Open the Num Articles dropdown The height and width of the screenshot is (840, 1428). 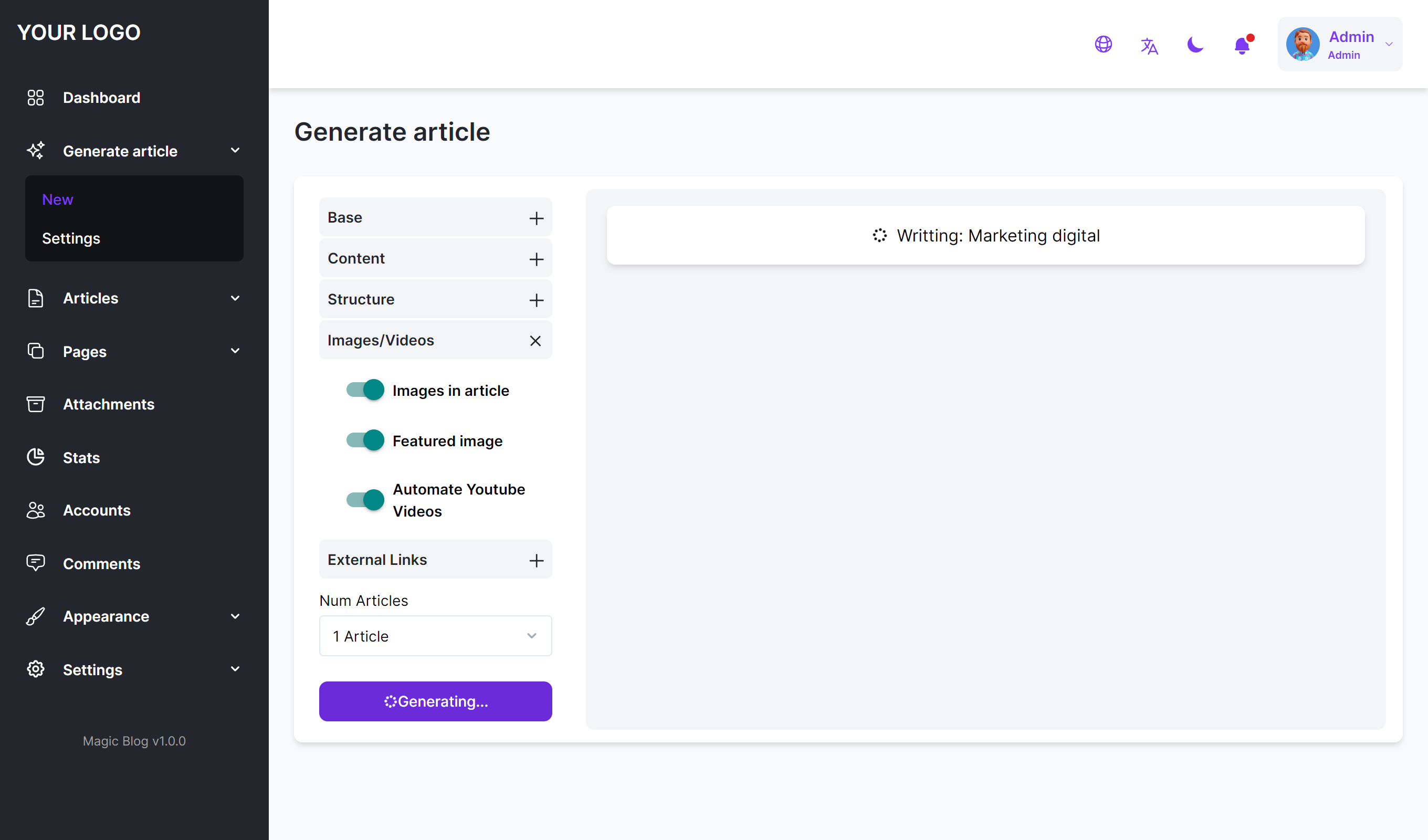pos(435,636)
